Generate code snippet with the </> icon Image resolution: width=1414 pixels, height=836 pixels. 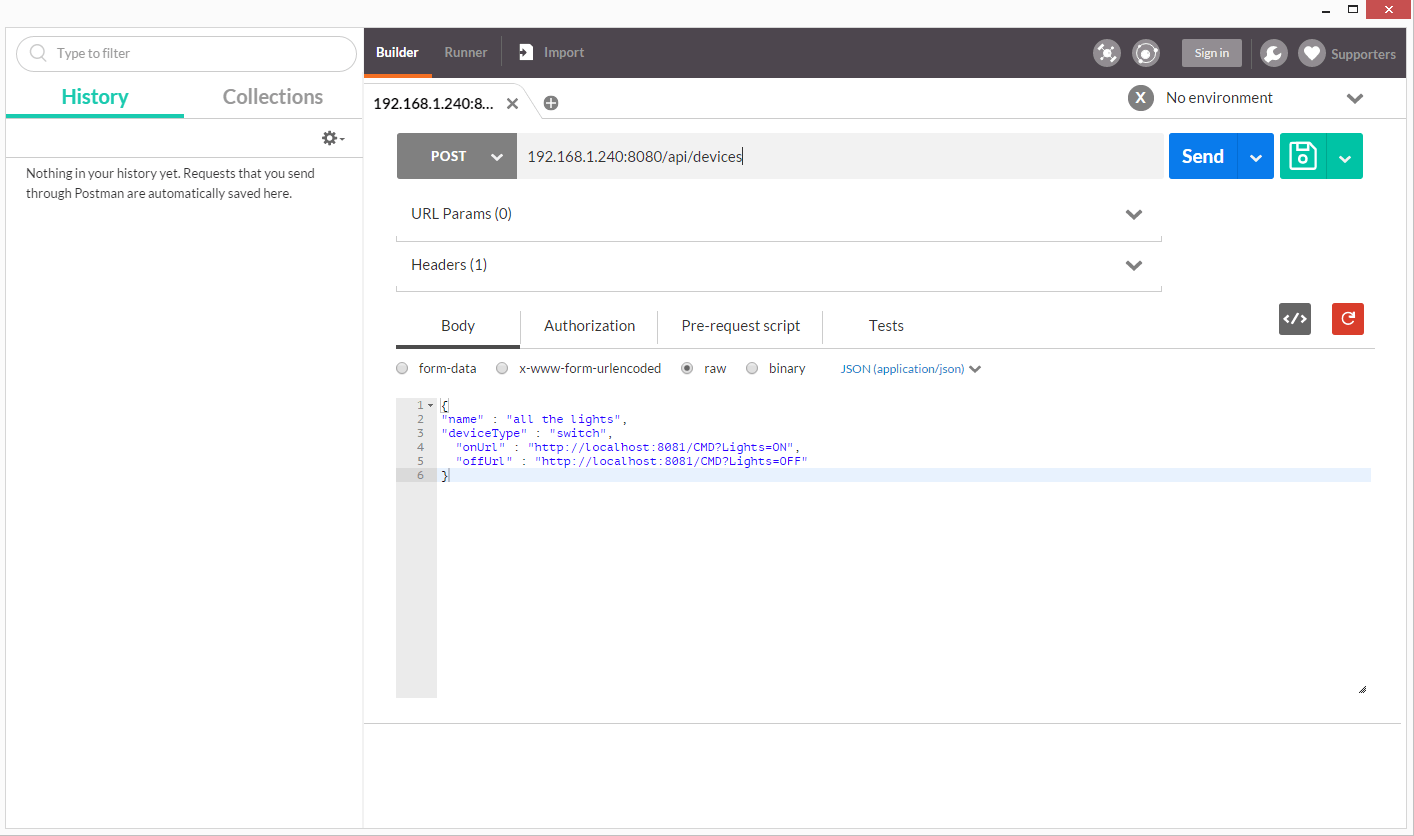(1295, 319)
